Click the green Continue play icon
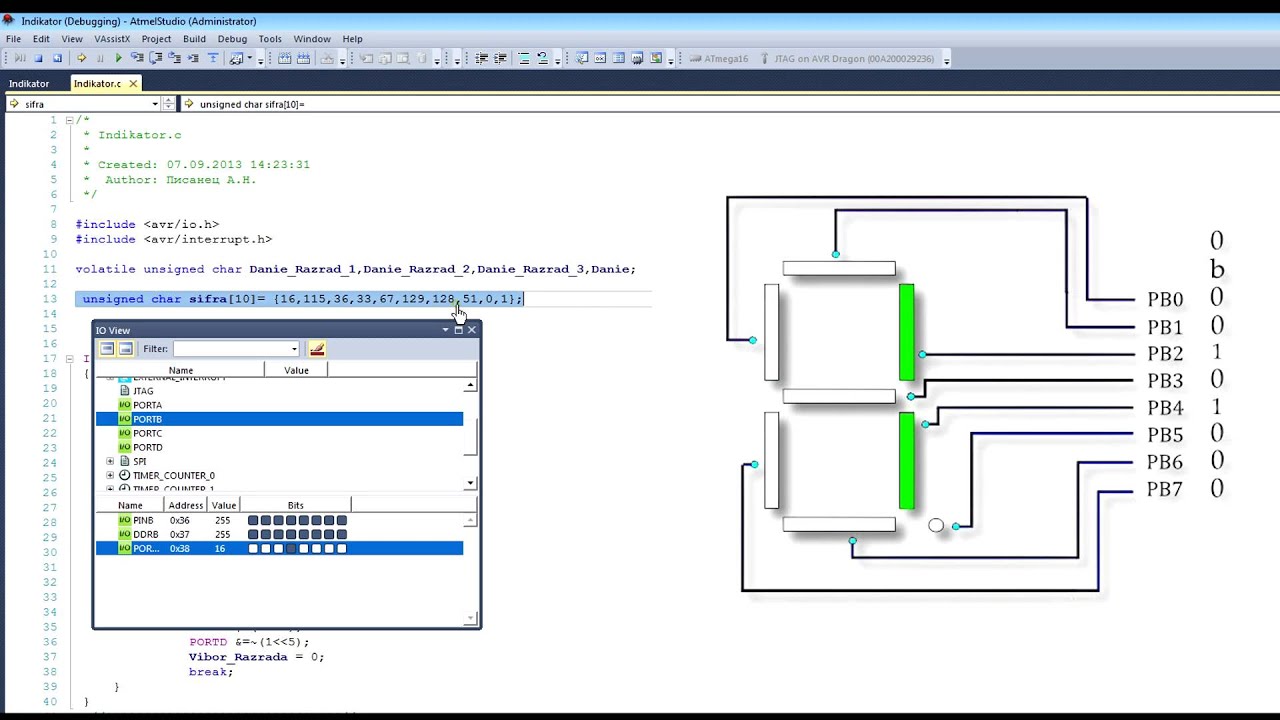The width and height of the screenshot is (1280, 720). click(x=119, y=58)
